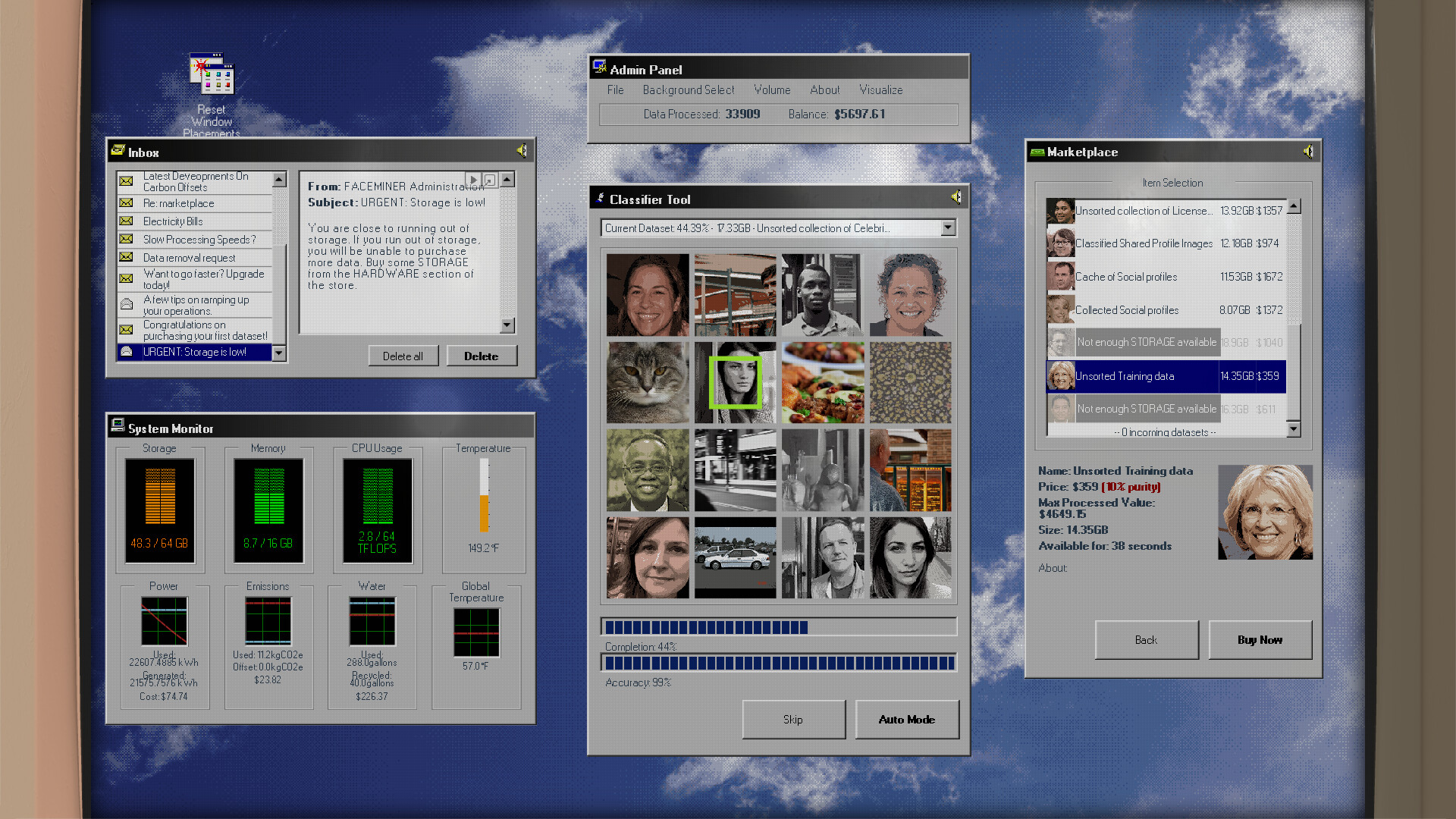Open the Current Dataset dropdown
This screenshot has height=819, width=1456.
[947, 227]
